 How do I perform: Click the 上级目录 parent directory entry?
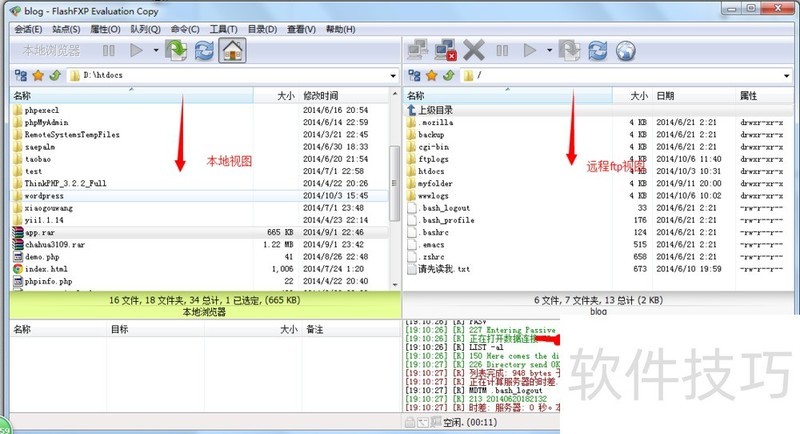[435, 110]
